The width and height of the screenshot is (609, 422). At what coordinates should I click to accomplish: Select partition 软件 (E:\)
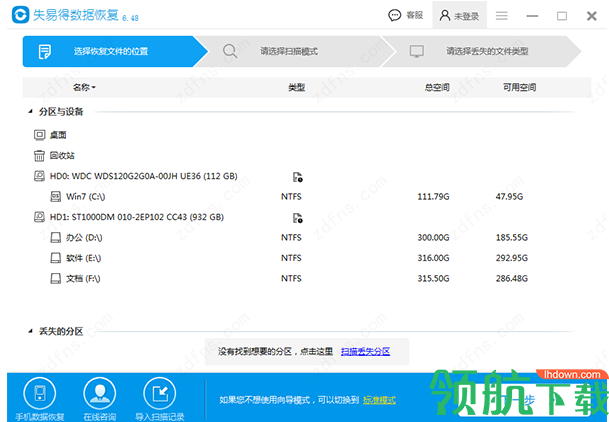tap(83, 258)
